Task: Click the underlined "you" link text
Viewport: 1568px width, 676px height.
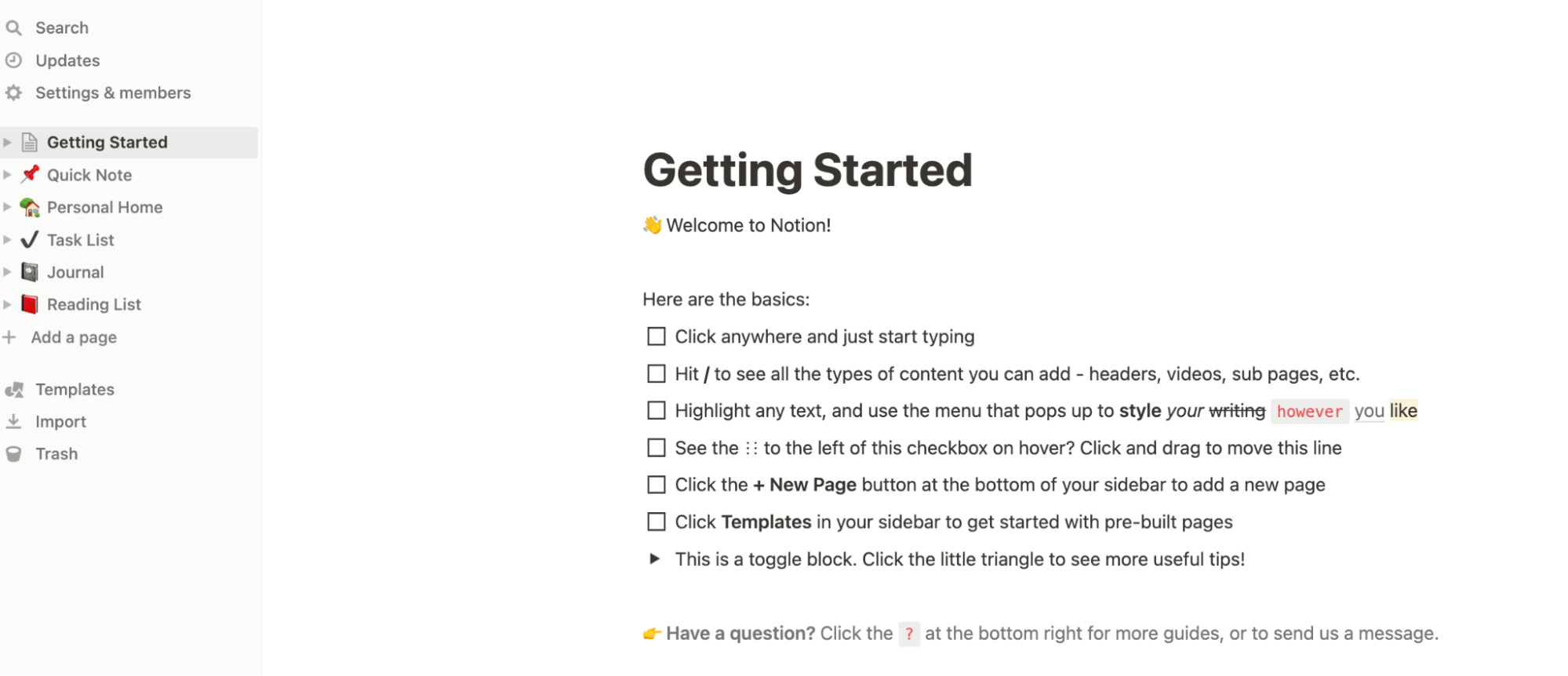Action: (x=1369, y=411)
